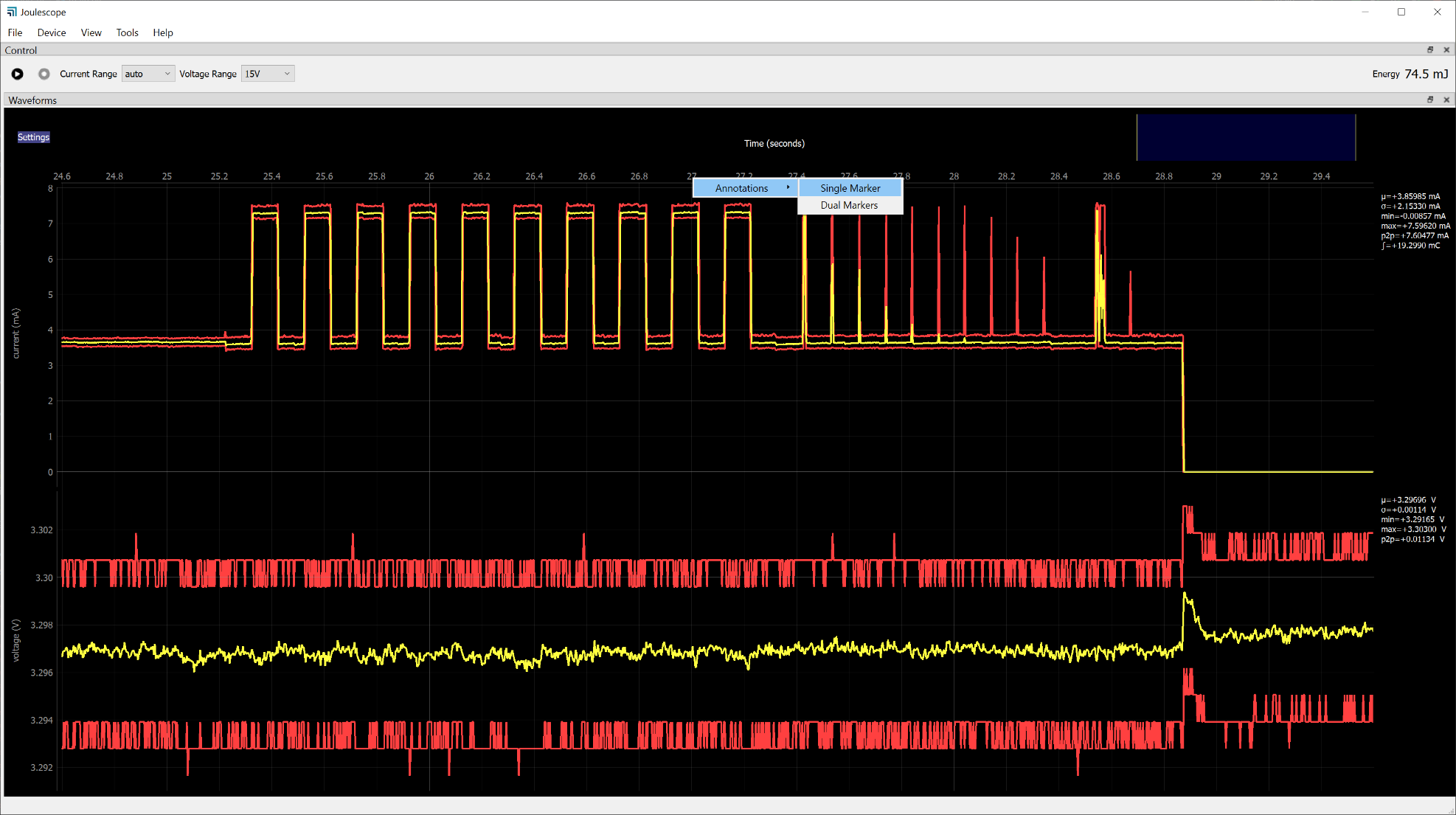Open the File menu

click(x=15, y=32)
